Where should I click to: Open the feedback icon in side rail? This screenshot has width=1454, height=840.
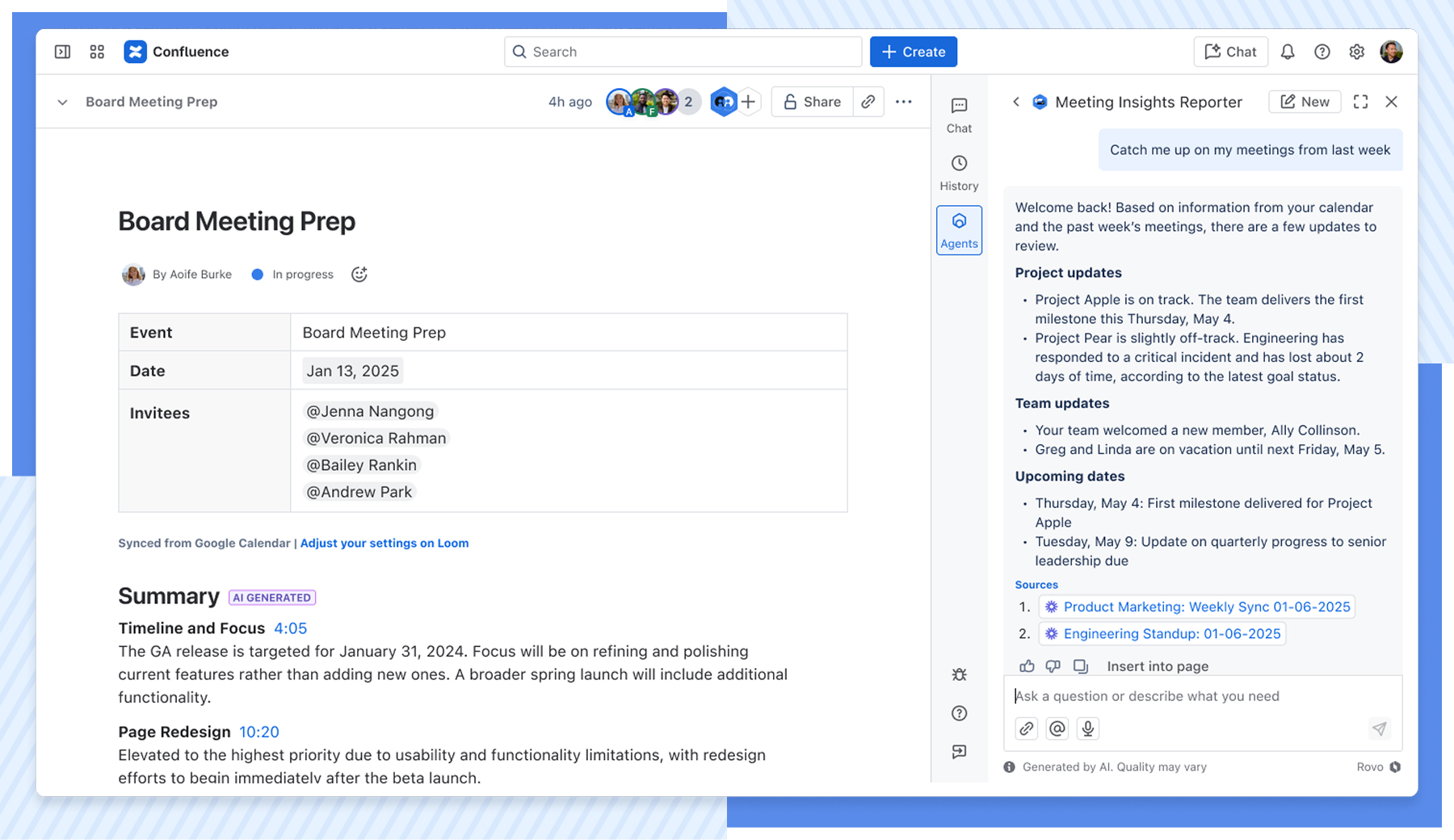[959, 752]
